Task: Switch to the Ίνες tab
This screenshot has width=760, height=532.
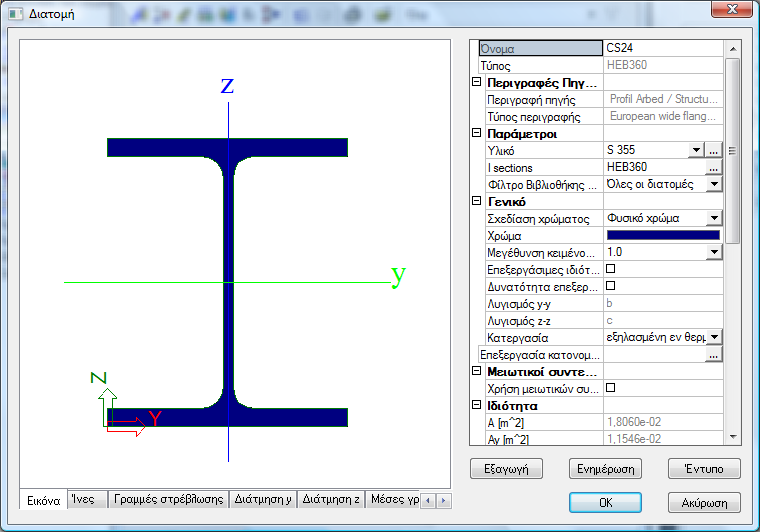Action: pos(87,499)
